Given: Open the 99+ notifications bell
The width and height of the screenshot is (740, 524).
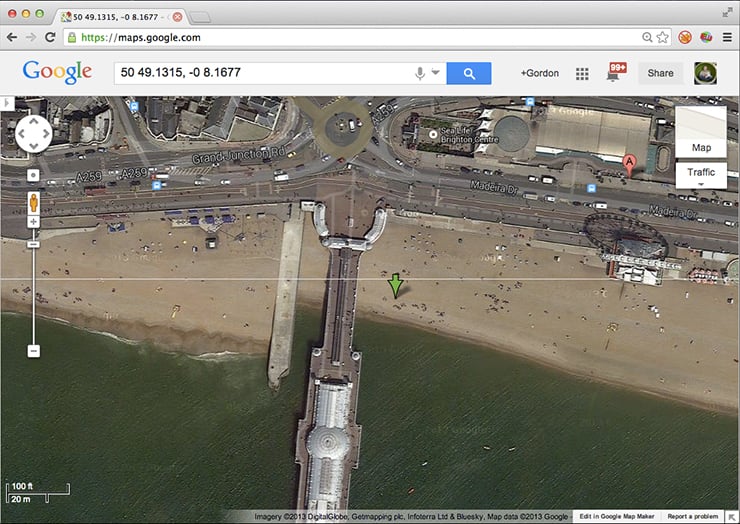Looking at the screenshot, I should (614, 73).
